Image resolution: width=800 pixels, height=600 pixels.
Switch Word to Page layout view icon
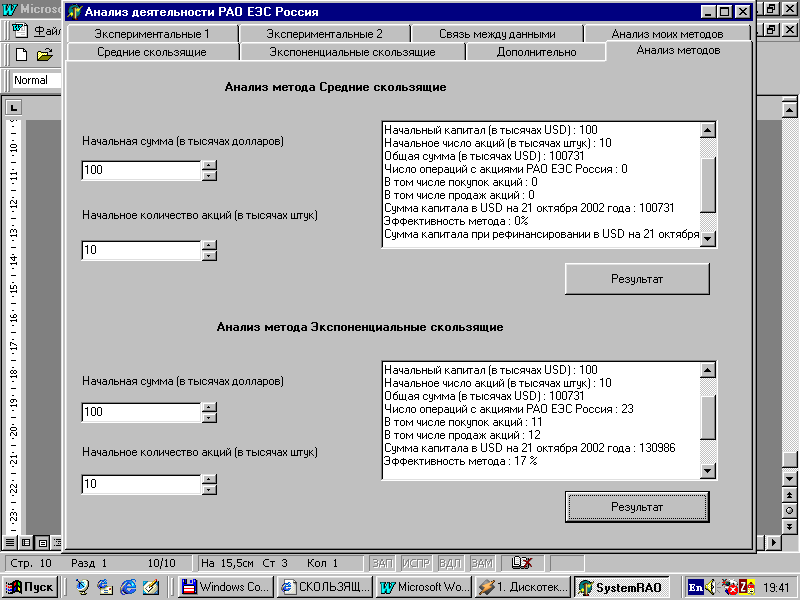tap(43, 542)
